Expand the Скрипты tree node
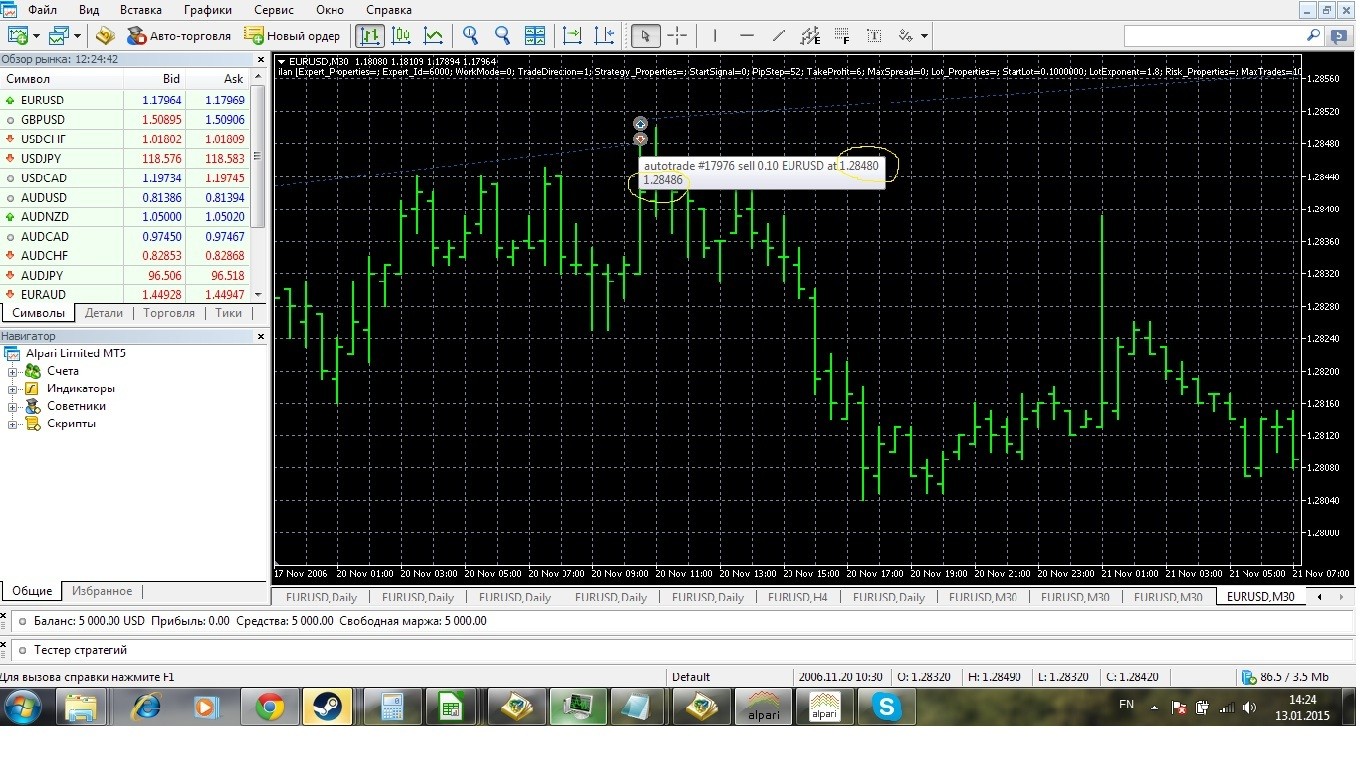 (13, 424)
